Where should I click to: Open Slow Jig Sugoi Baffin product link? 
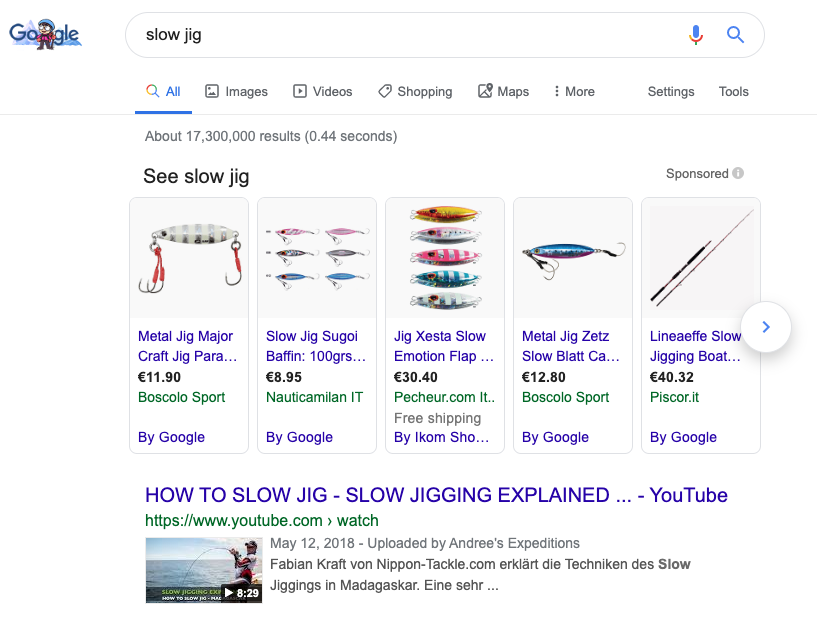pos(316,346)
